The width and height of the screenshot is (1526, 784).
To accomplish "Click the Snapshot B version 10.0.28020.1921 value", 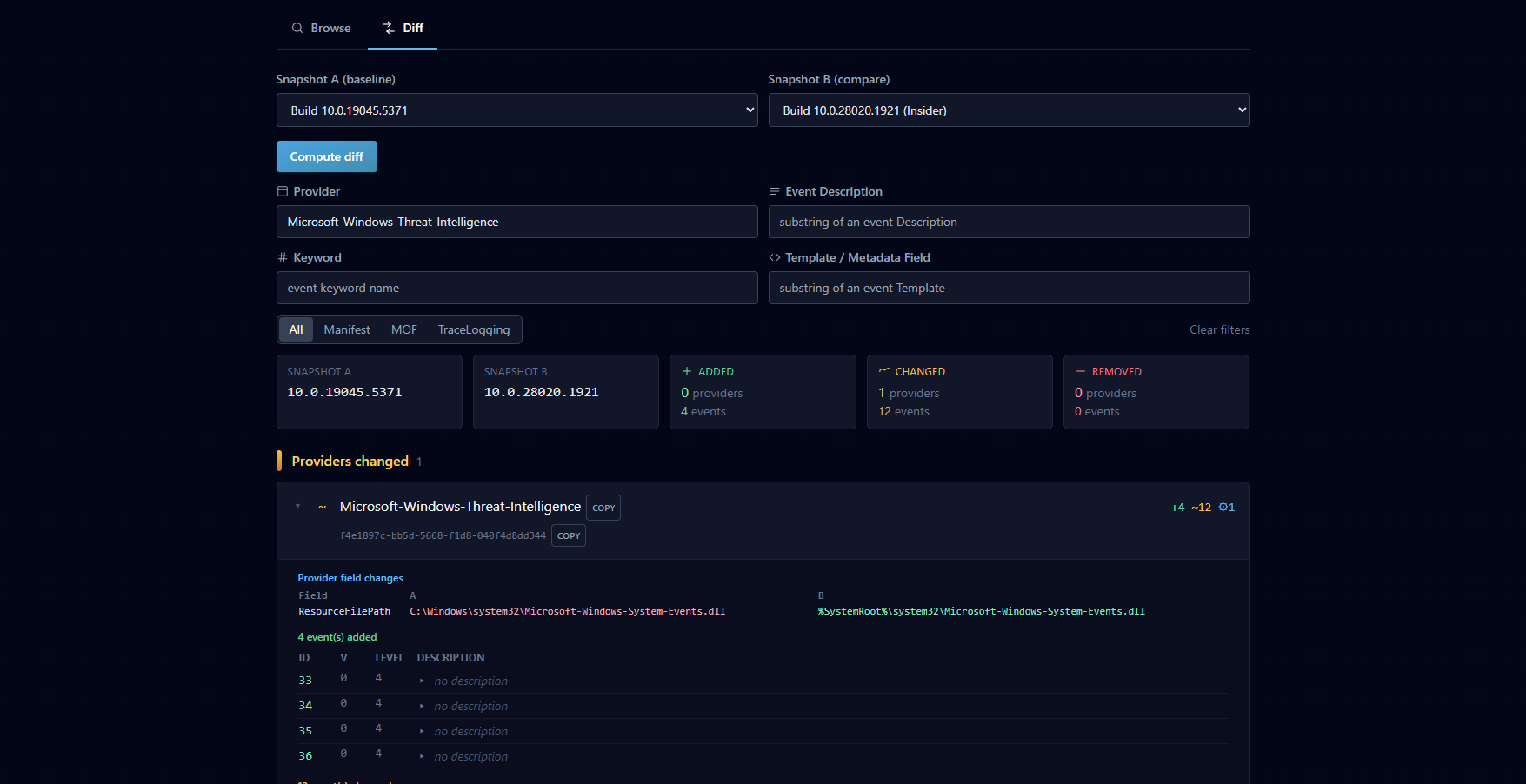I will [542, 392].
